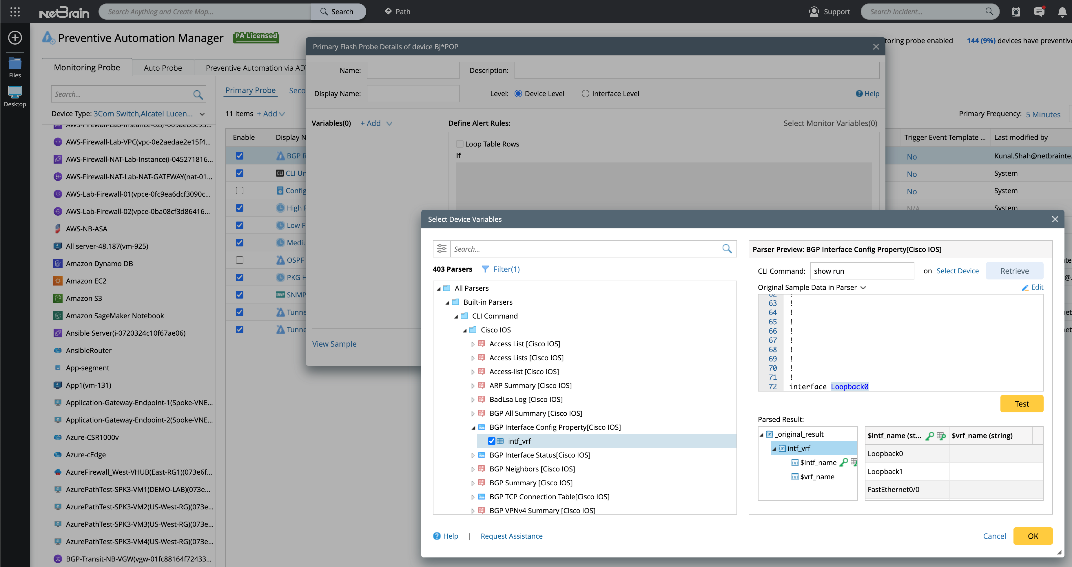Click the Edit pencil icon in Parser Preview
This screenshot has width=1072, height=567.
coord(1025,287)
